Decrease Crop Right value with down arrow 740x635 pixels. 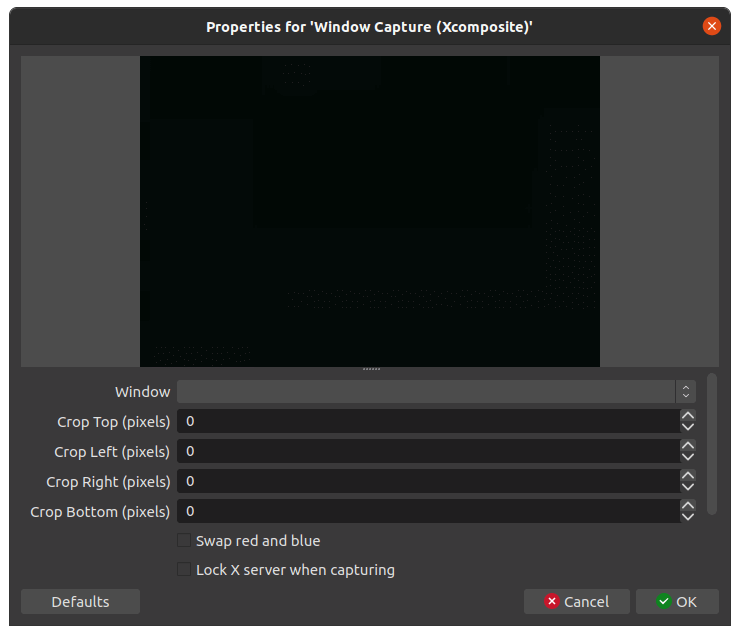[688, 488]
